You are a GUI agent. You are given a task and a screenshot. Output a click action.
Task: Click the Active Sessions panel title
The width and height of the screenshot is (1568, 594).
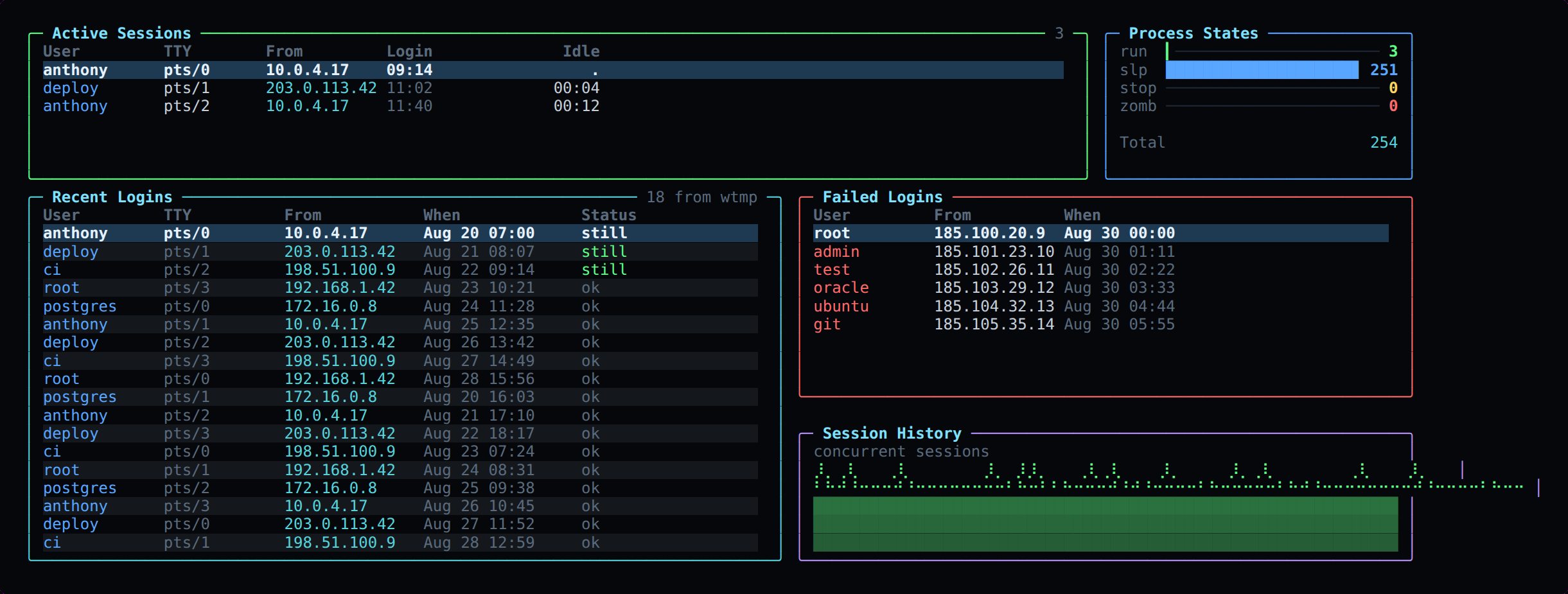(x=121, y=33)
